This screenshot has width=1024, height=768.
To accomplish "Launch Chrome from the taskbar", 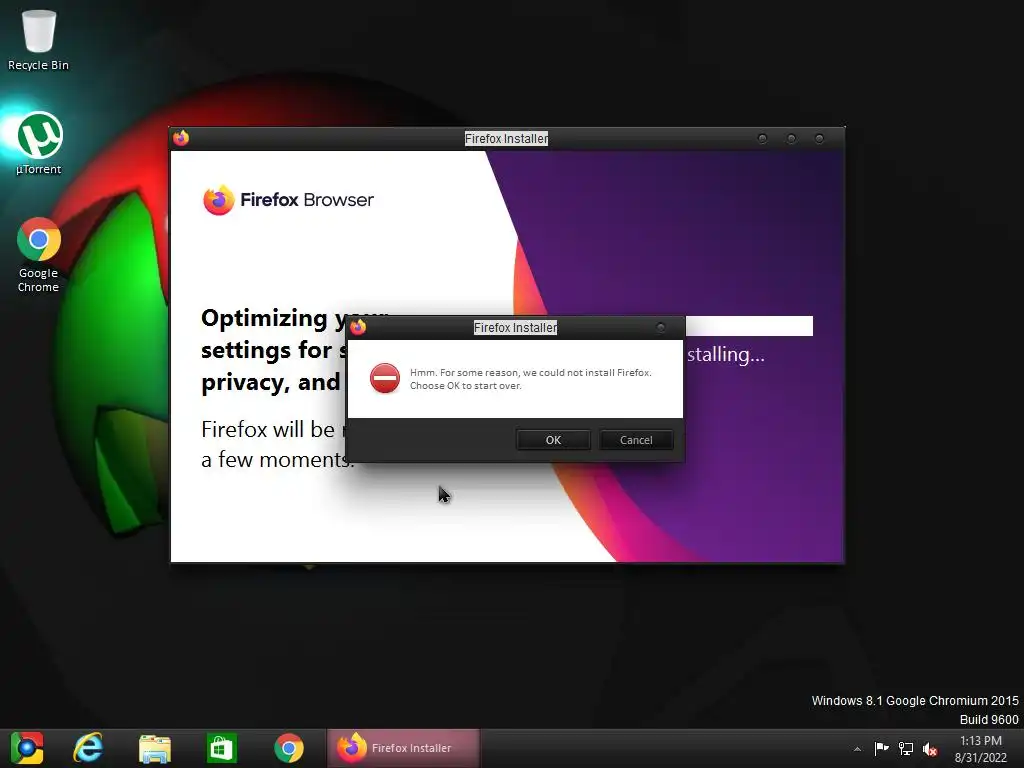I will point(289,748).
